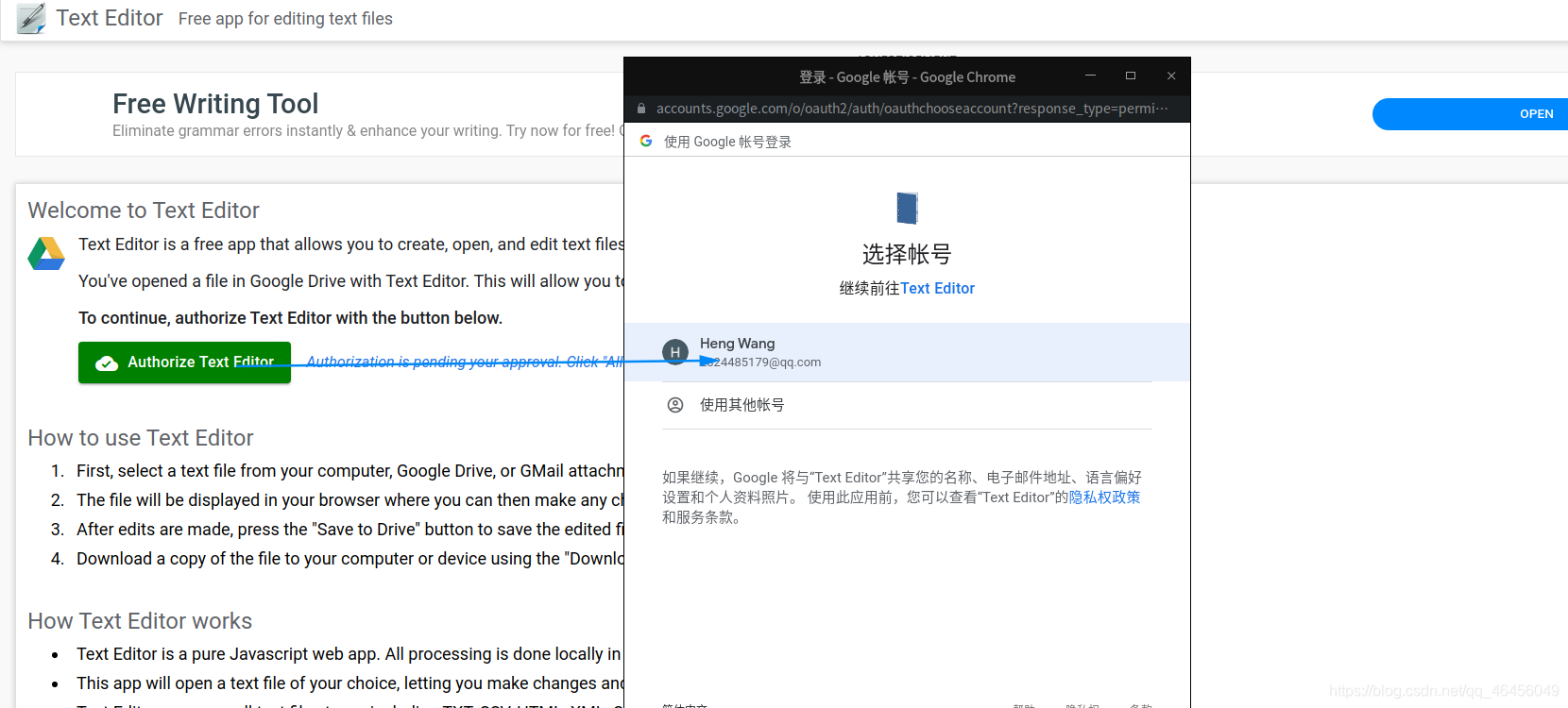Click the Text Editor pencil logo icon
1568x708 pixels.
click(31, 19)
